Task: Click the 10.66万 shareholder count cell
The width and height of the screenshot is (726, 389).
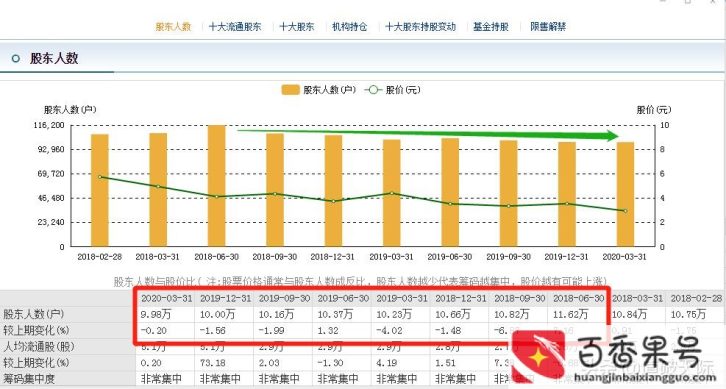Action: pos(453,314)
